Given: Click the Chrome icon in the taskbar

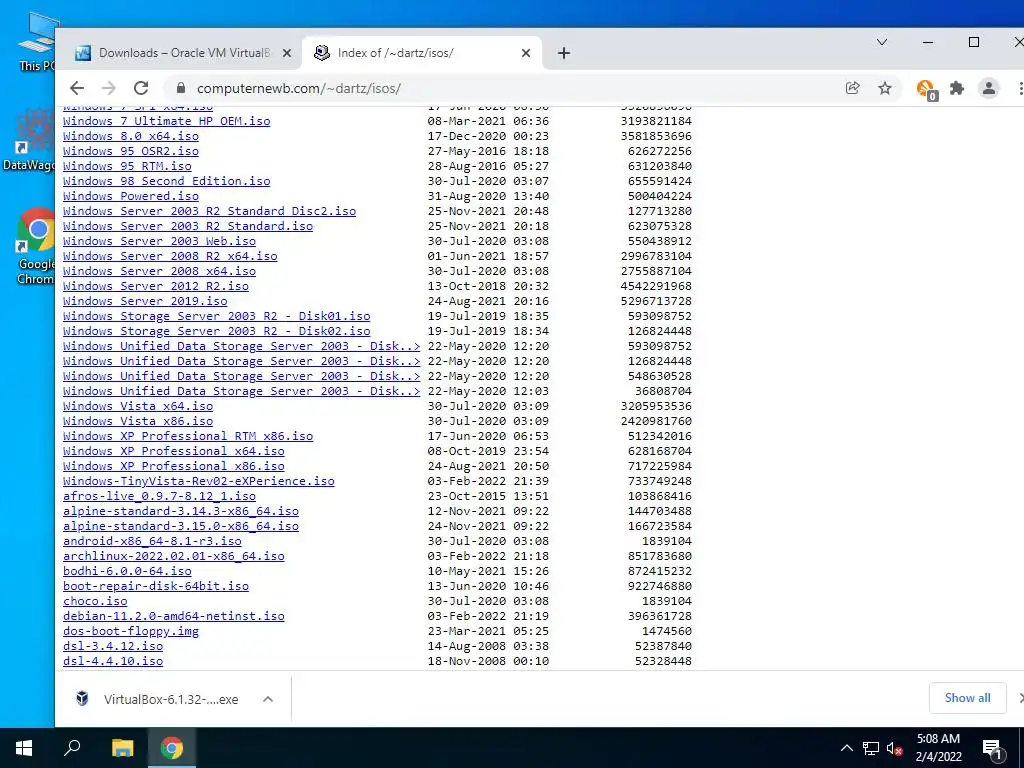Looking at the screenshot, I should [x=172, y=748].
